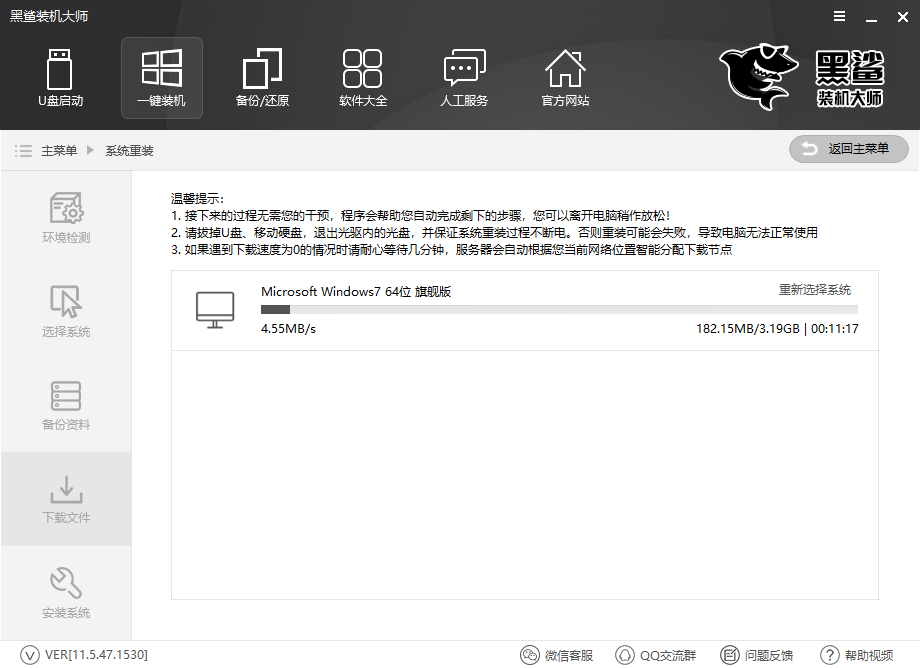Open the hamburger menu dropdown
Viewport: 920px width, 668px height.
838,16
